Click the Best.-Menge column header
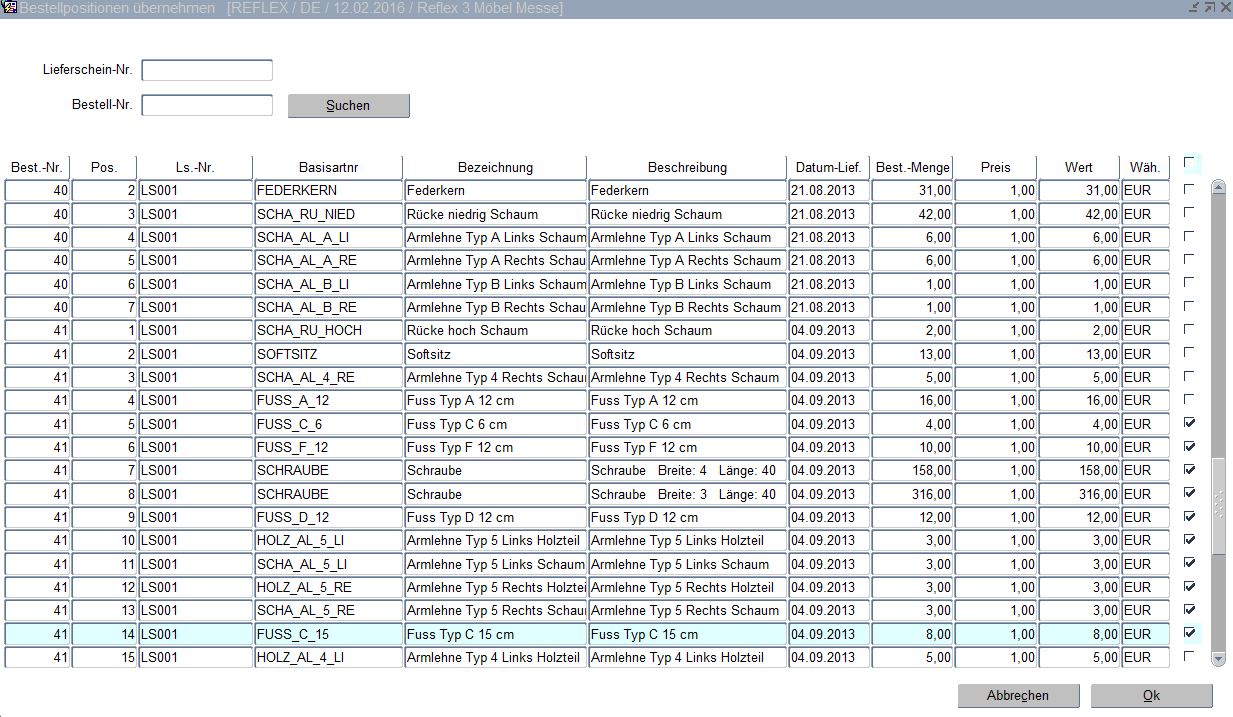Screen dimensions: 1233x717 click(912, 167)
